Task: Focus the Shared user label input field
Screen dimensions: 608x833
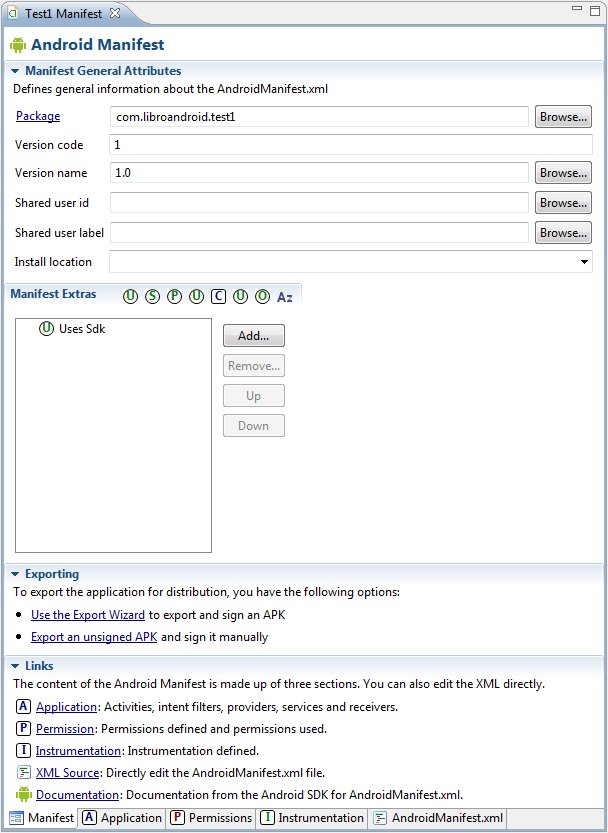Action: click(x=319, y=232)
